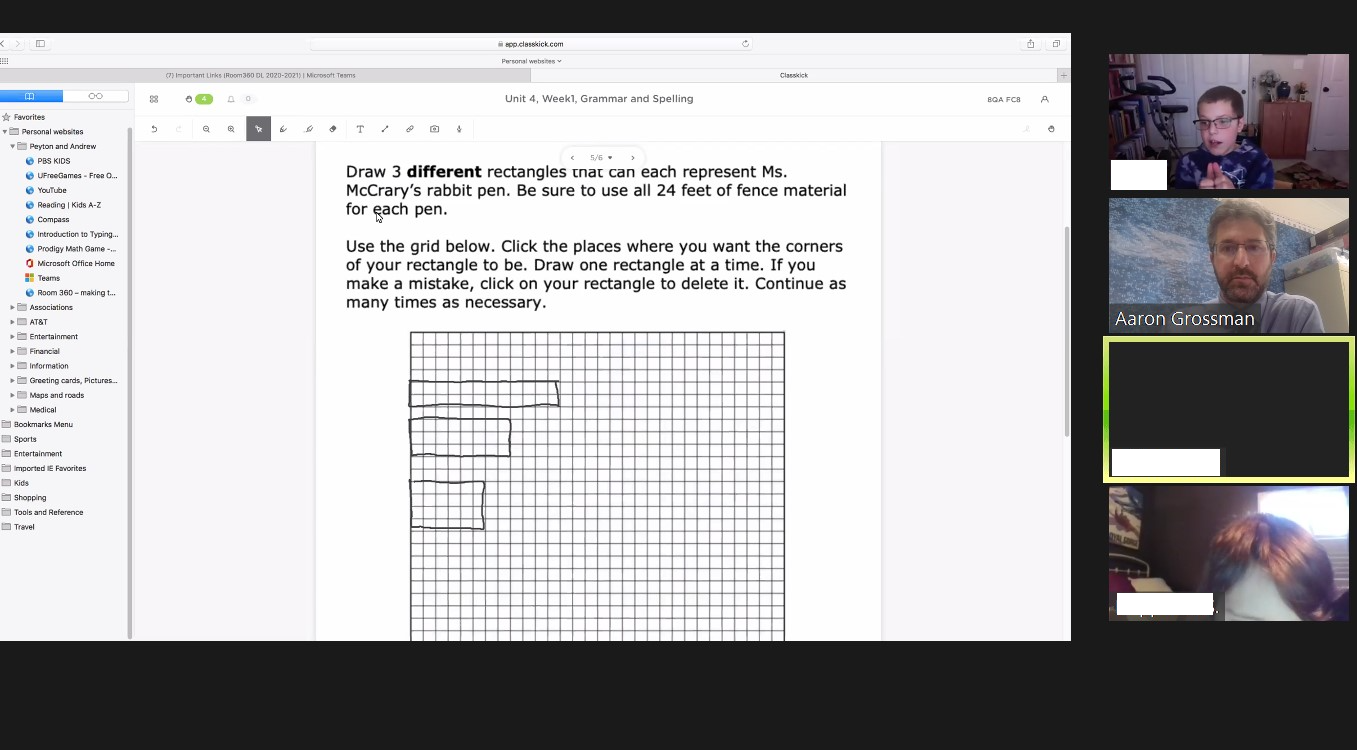Screen dimensions: 1357x750
Task: Select the highlighter tool
Action: (x=308, y=129)
